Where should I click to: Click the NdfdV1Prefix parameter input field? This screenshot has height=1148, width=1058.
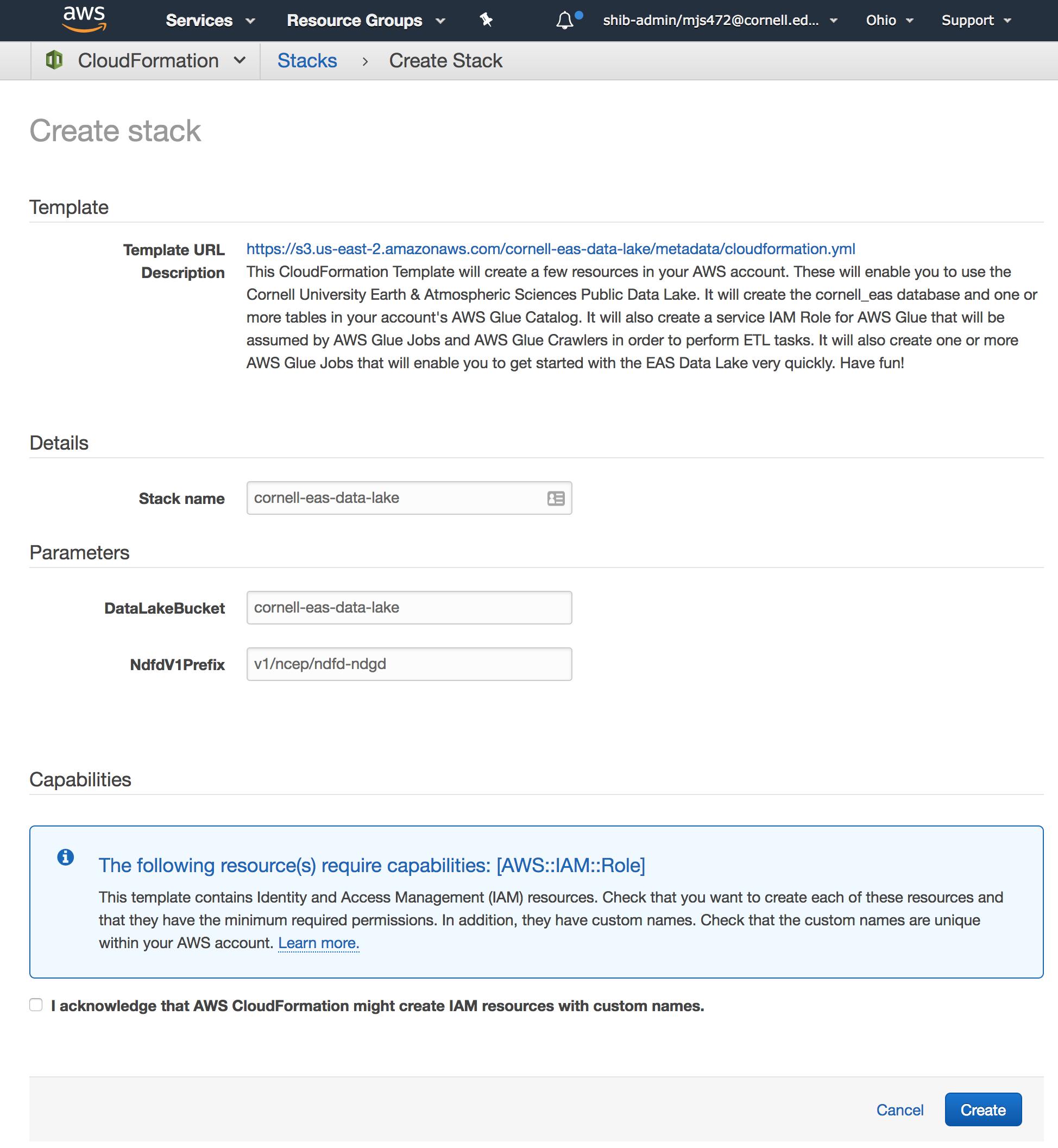tap(410, 663)
